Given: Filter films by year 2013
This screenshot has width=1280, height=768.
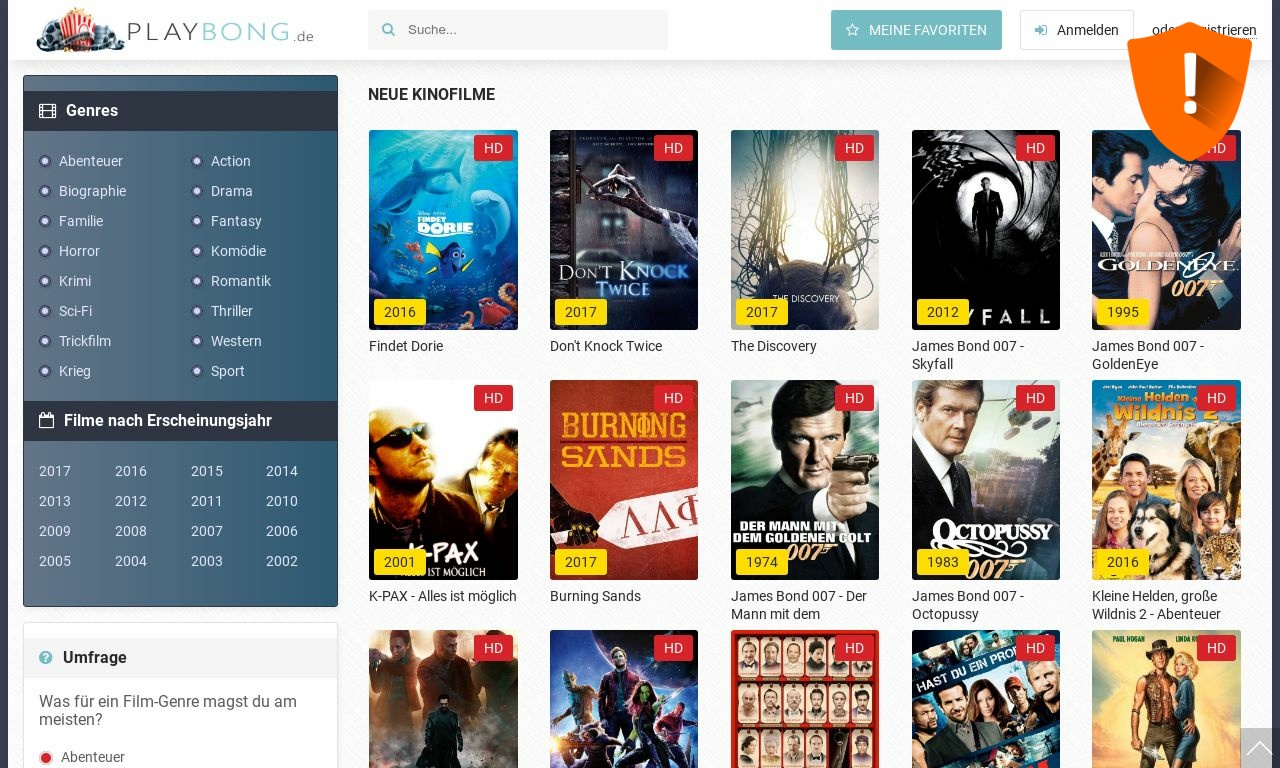Looking at the screenshot, I should click(x=55, y=501).
